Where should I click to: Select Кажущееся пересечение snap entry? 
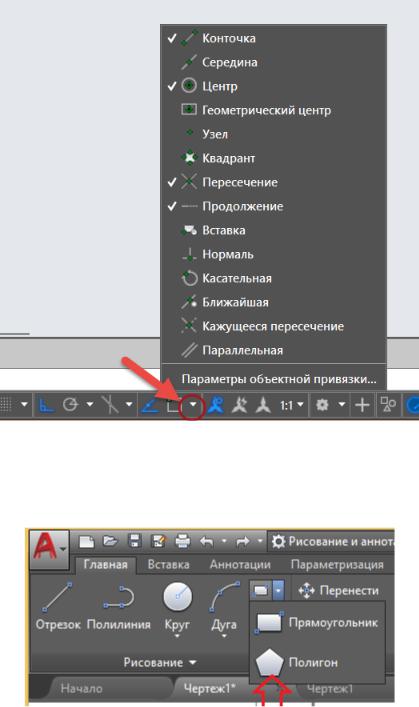[273, 326]
